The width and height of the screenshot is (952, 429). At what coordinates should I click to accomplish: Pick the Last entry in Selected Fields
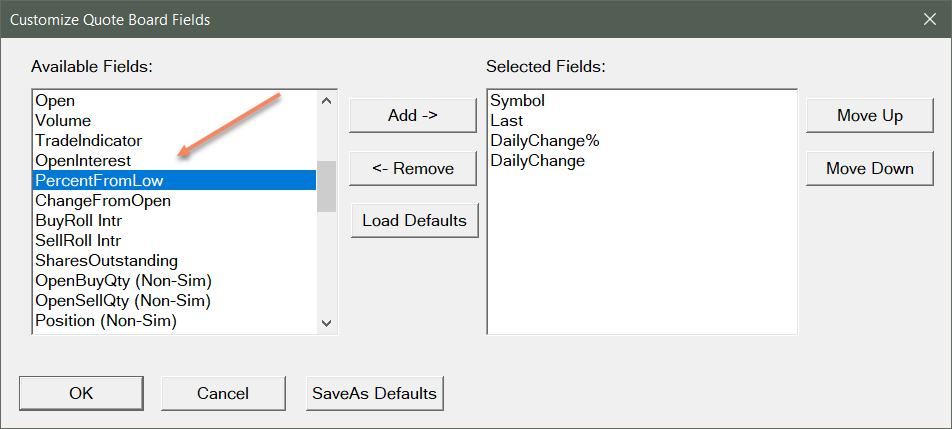tap(506, 121)
